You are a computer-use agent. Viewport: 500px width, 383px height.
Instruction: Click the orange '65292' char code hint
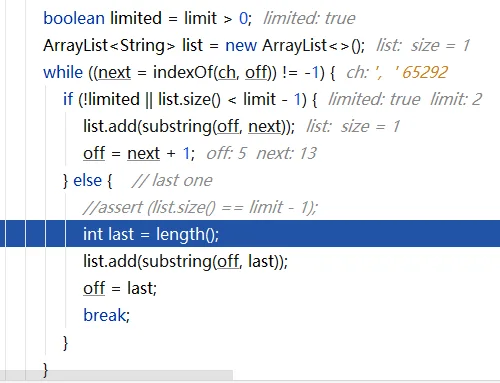tap(425, 72)
